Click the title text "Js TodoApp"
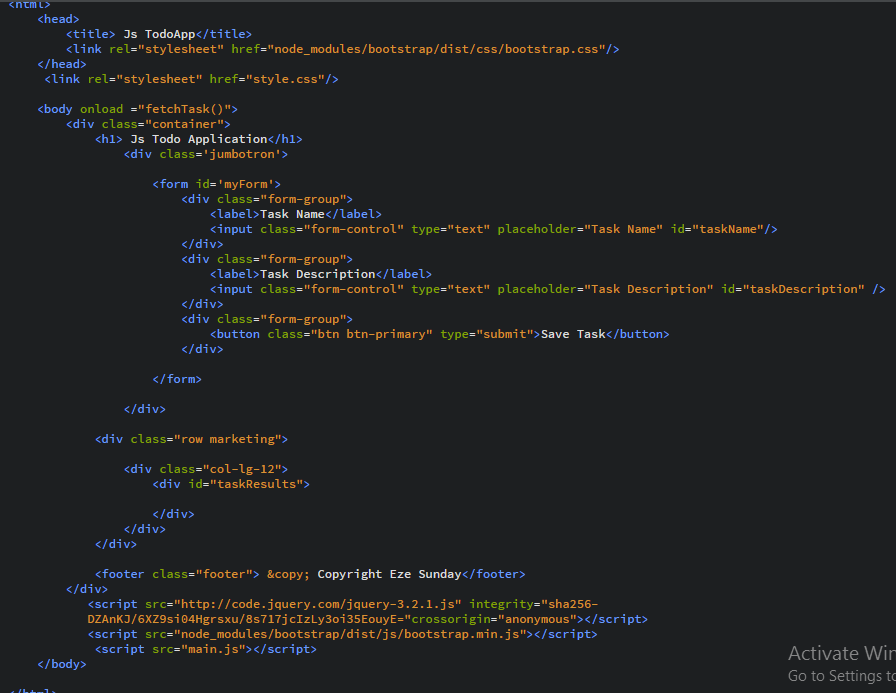The height and width of the screenshot is (693, 896). (159, 34)
